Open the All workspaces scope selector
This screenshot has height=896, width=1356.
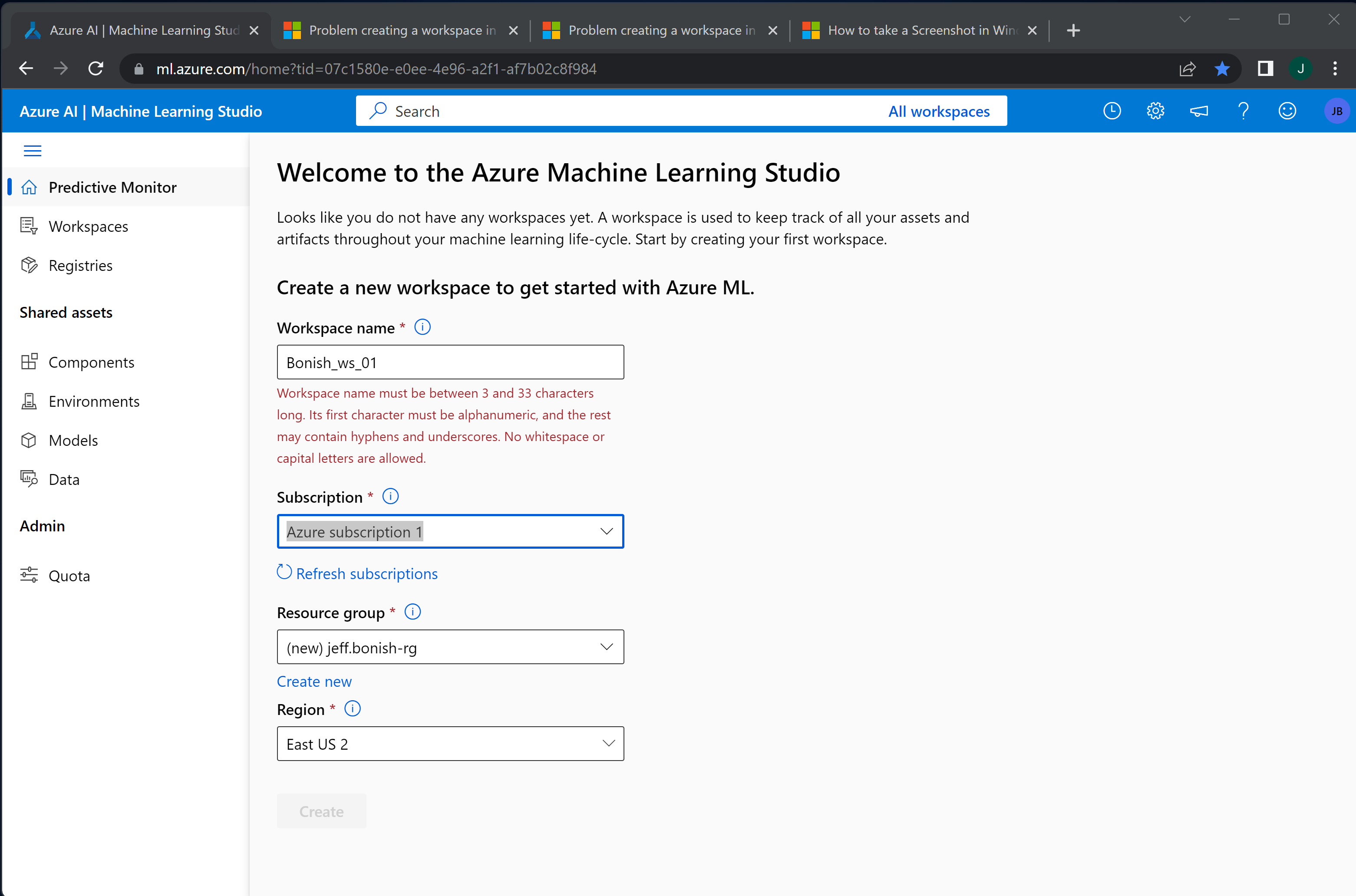pos(939,112)
